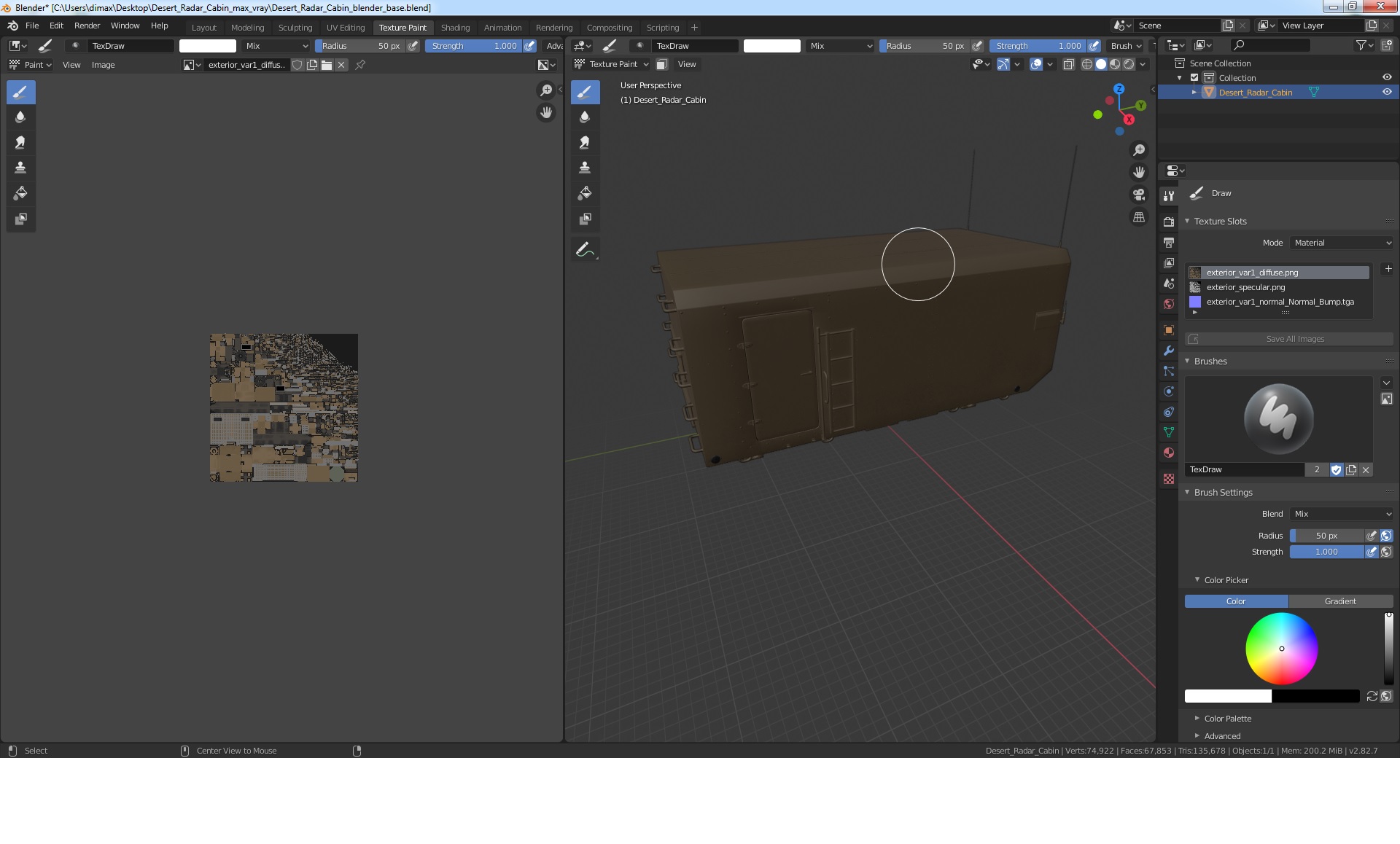Viewport: 1400px width, 844px height.
Task: Switch to the Shading workspace tab
Action: coord(455,28)
